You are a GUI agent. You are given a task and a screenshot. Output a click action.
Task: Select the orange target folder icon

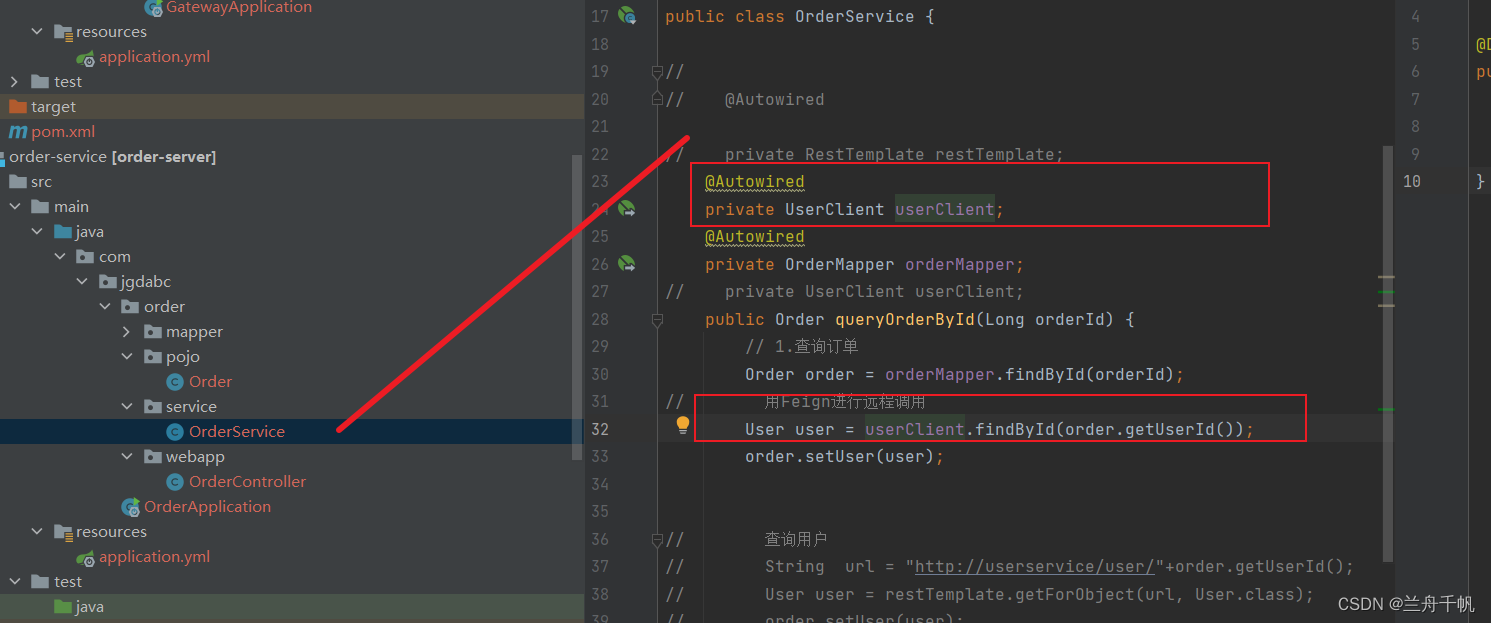17,107
